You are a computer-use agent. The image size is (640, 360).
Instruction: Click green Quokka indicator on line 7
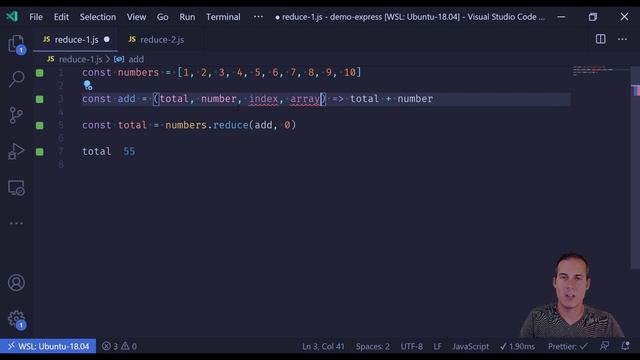pos(40,152)
